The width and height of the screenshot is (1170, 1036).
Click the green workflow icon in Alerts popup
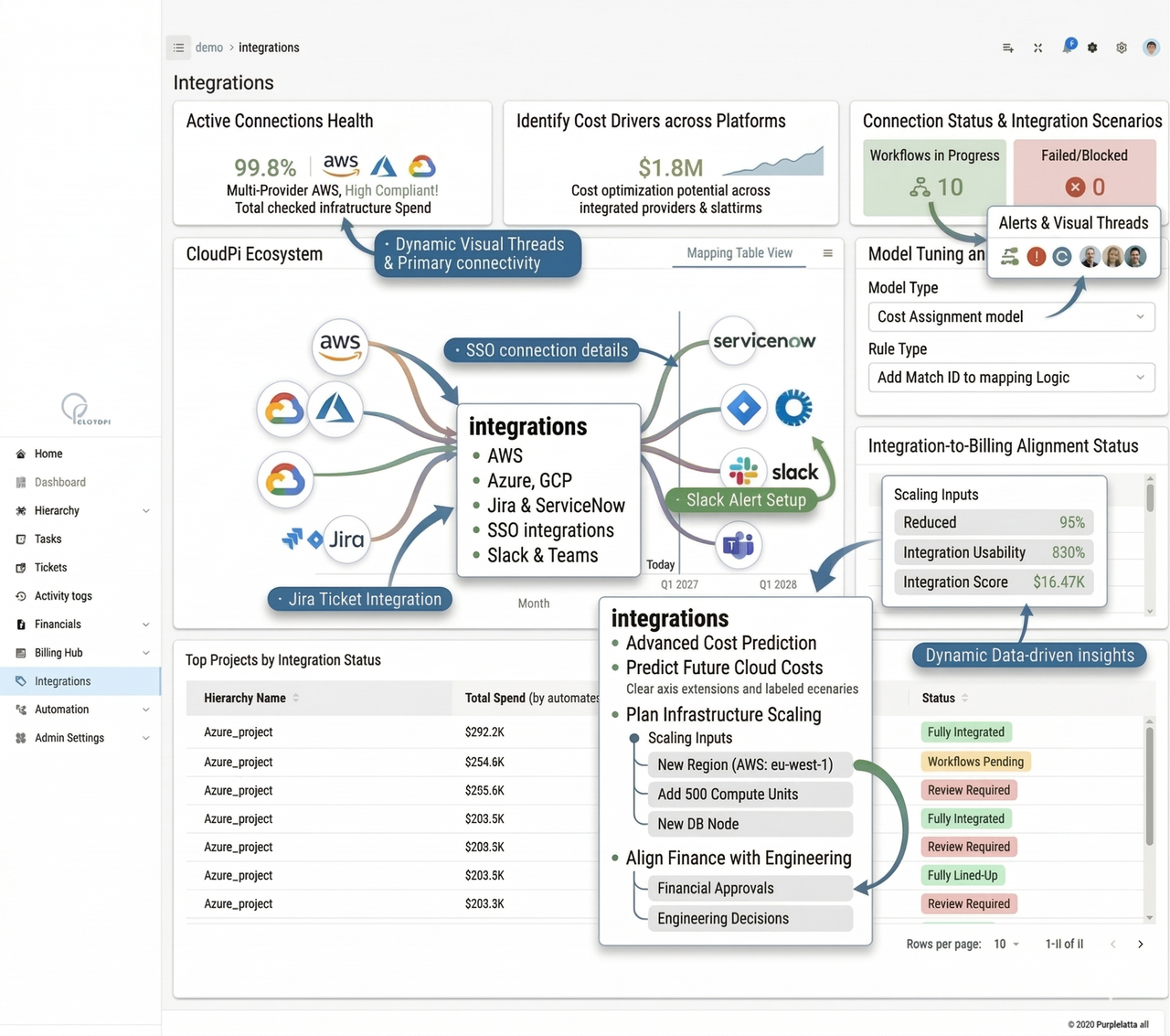pyautogui.click(x=1009, y=257)
